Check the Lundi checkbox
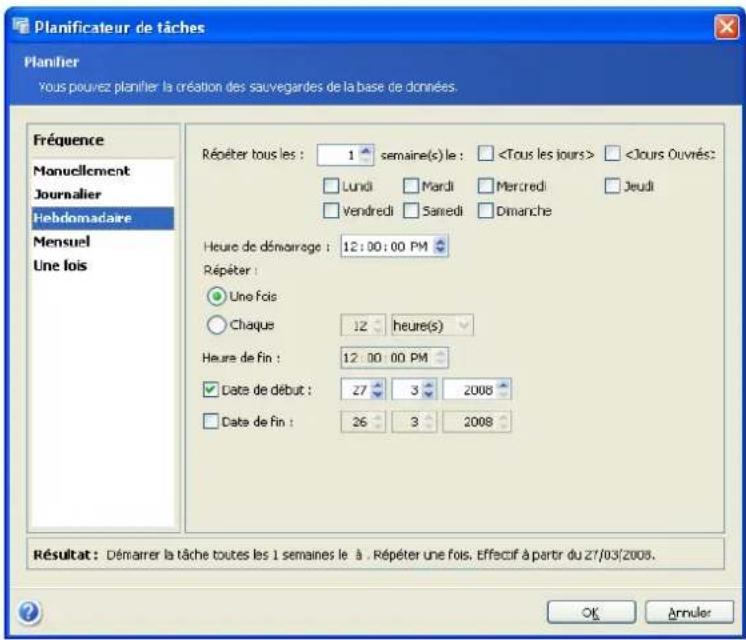Viewport: 746px width, 640px height. click(x=331, y=186)
